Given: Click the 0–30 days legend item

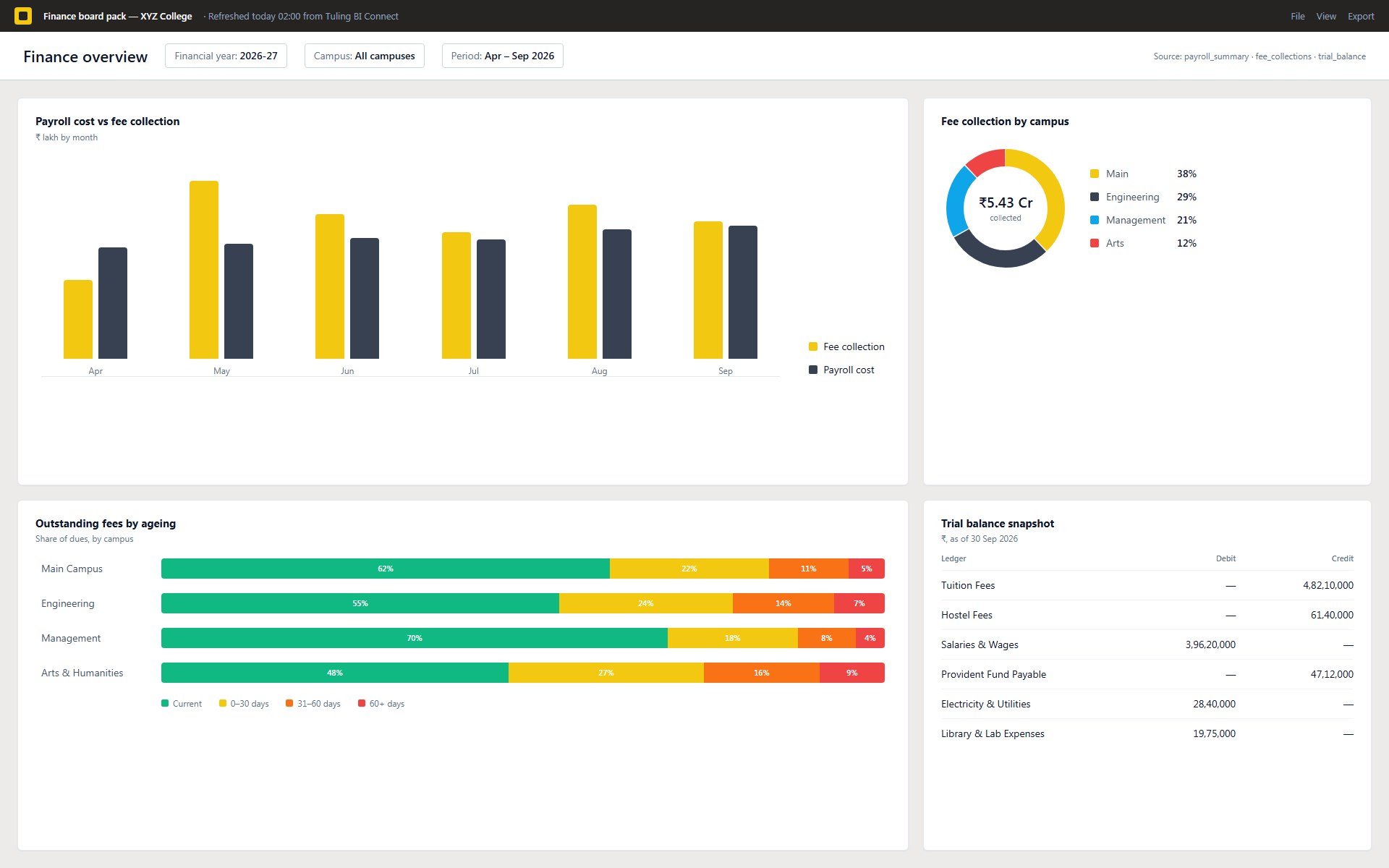Looking at the screenshot, I should pos(244,703).
